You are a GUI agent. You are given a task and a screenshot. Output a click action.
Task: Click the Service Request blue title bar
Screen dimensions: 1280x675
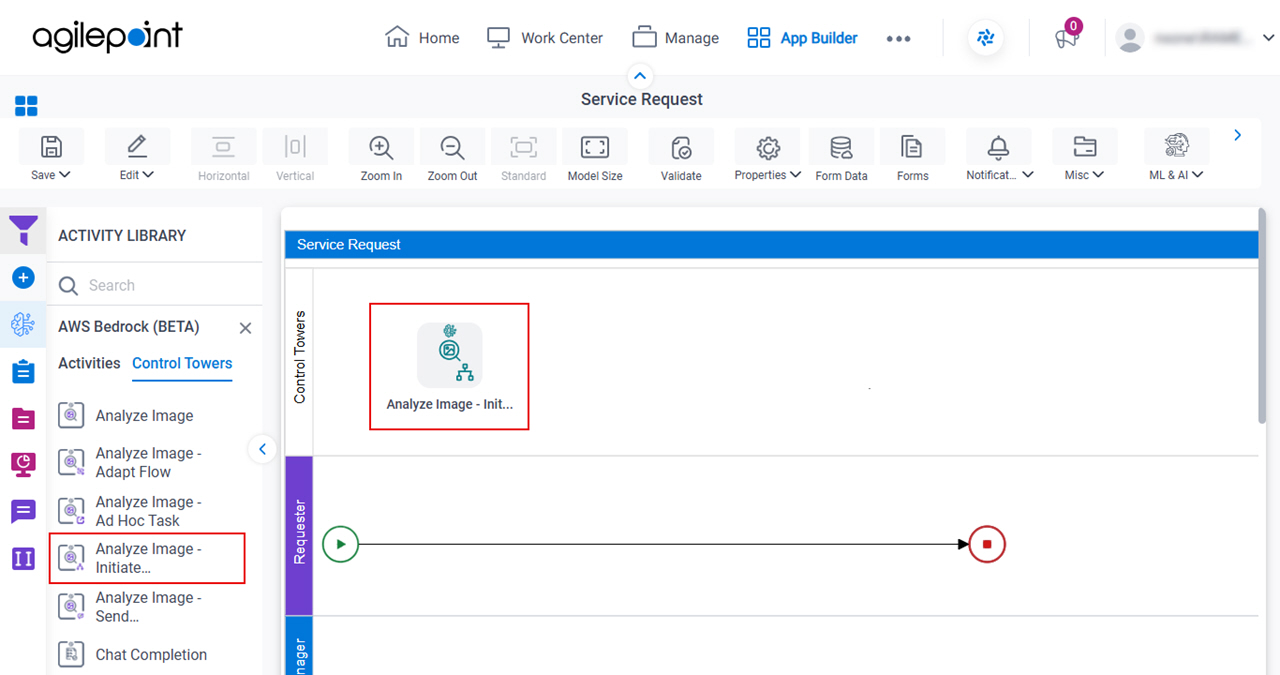click(x=771, y=244)
